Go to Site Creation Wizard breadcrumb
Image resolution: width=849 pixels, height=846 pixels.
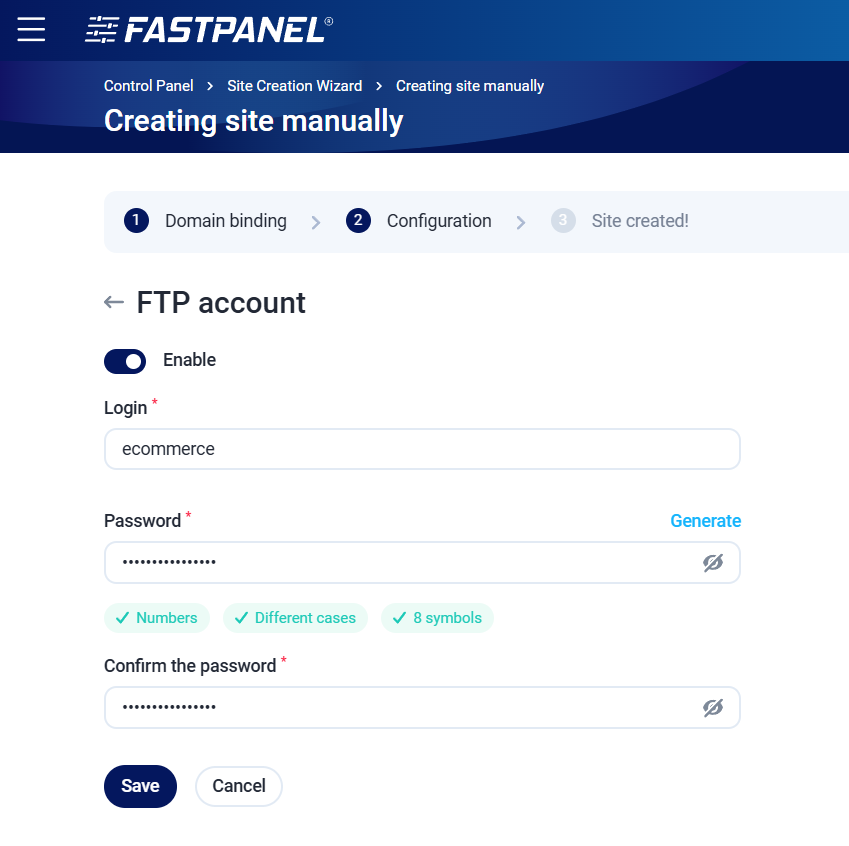tap(294, 86)
